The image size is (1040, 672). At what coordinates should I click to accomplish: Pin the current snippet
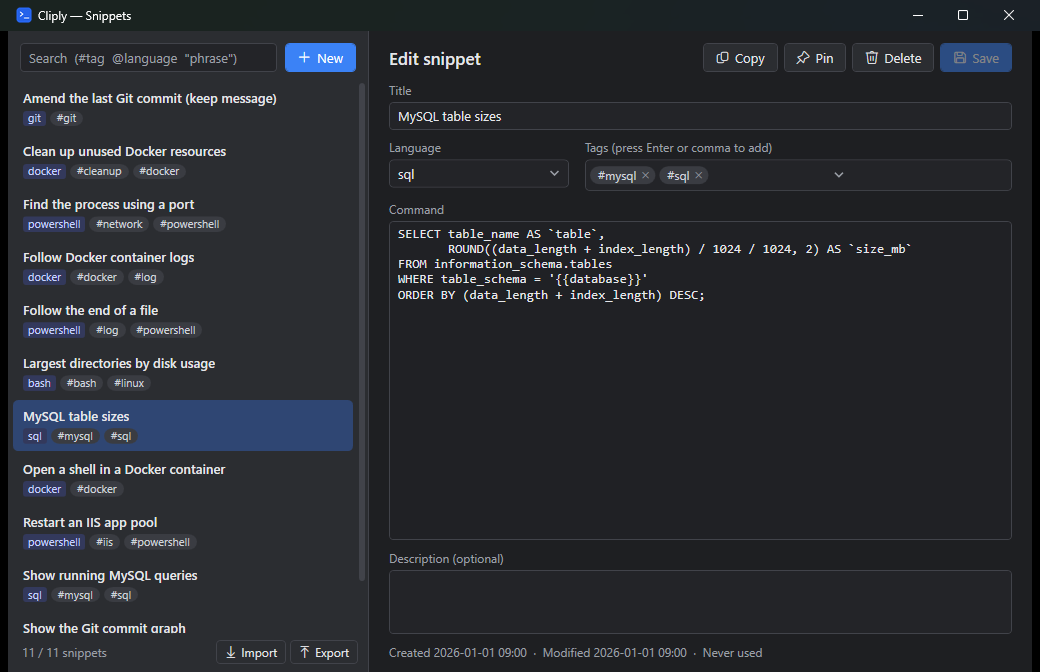(x=814, y=58)
